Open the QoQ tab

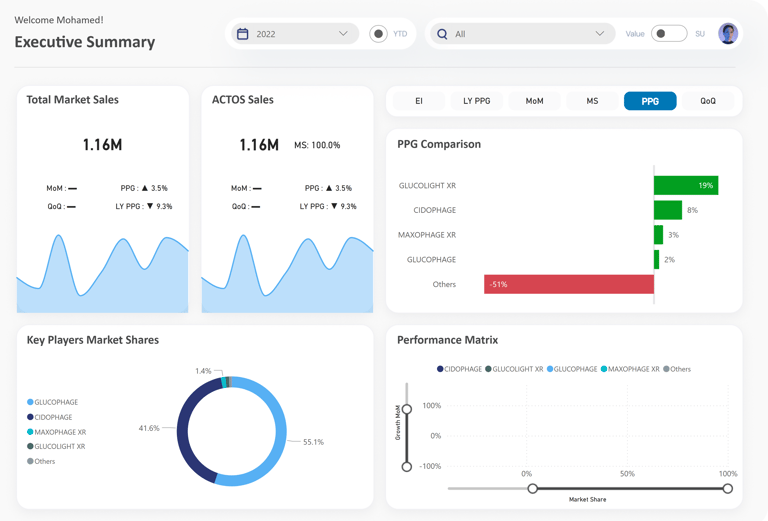pyautogui.click(x=708, y=101)
